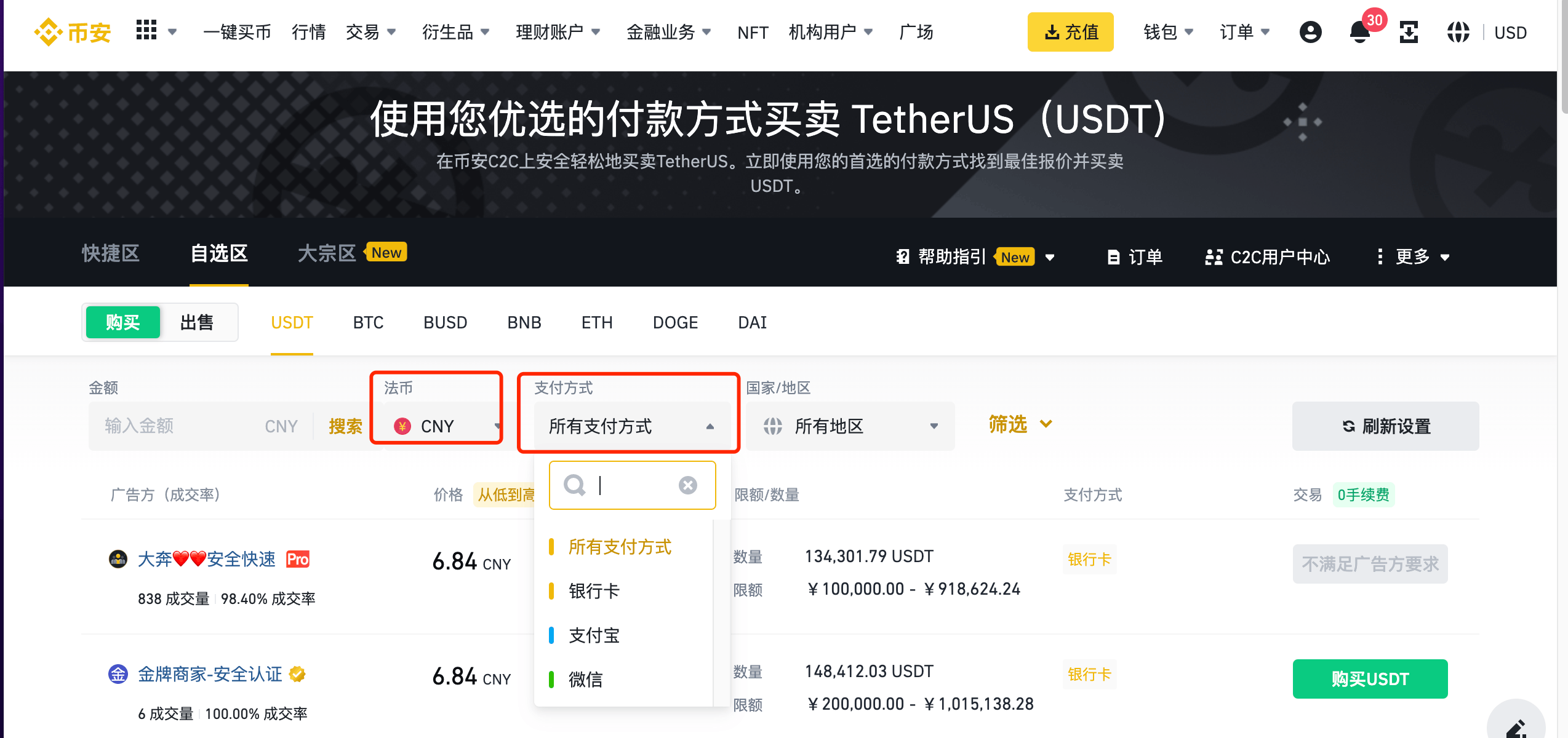Open the language globe icon
Image resolution: width=1568 pixels, height=738 pixels.
[1458, 32]
